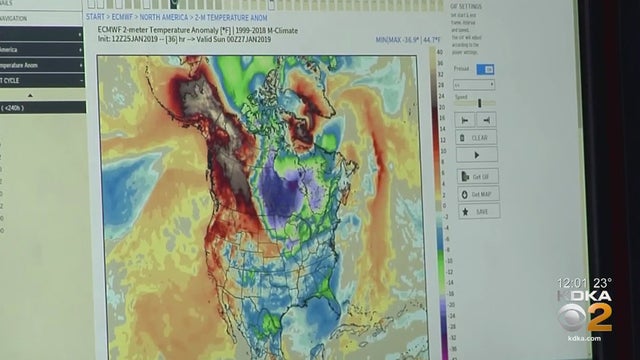The height and width of the screenshot is (360, 640).
Task: Start animation with the play button
Action: 477,155
